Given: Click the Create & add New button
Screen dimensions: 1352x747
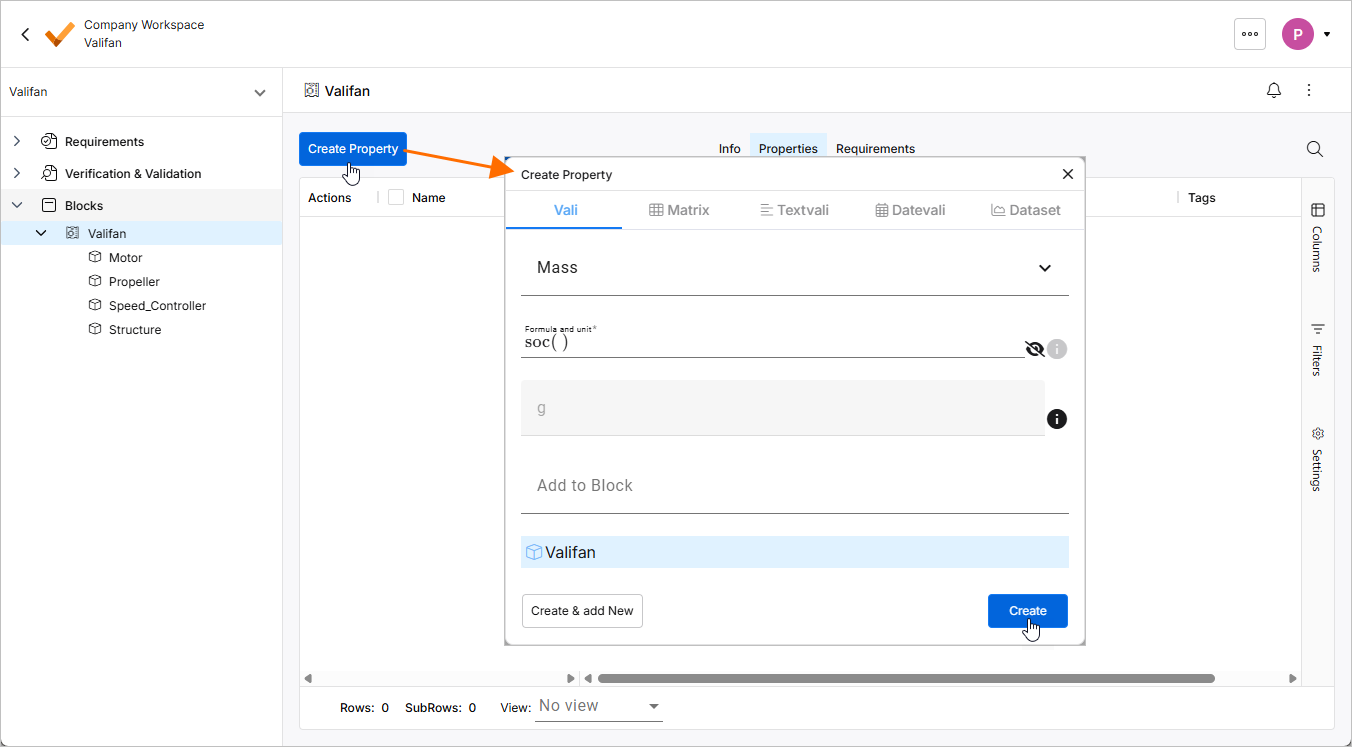Looking at the screenshot, I should pyautogui.click(x=582, y=611).
